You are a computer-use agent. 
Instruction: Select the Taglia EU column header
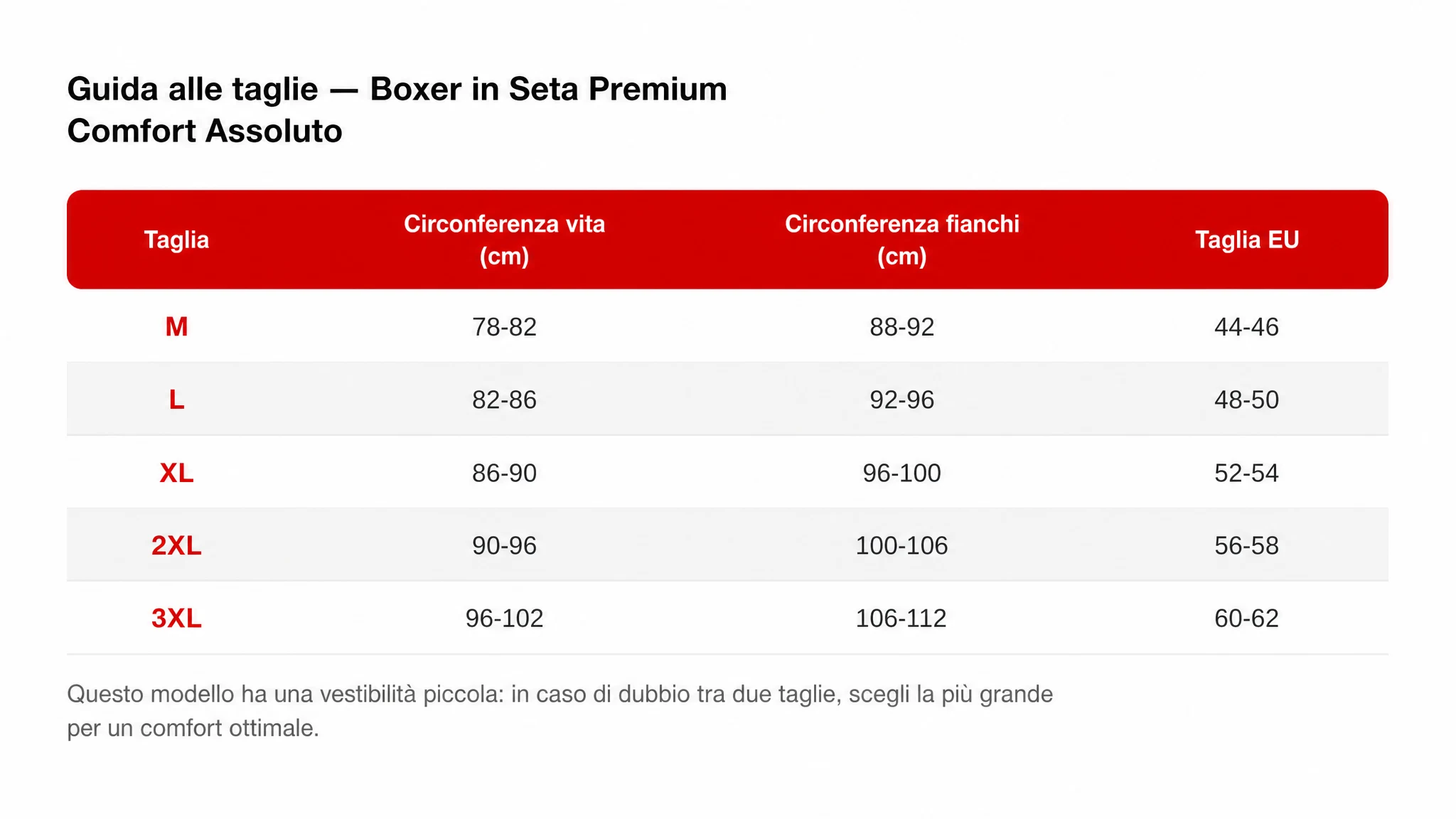1246,240
